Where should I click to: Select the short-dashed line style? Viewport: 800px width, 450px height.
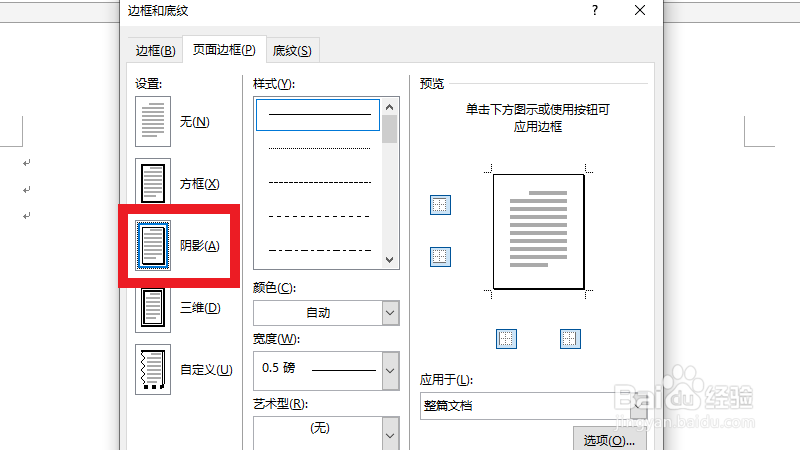tap(319, 182)
